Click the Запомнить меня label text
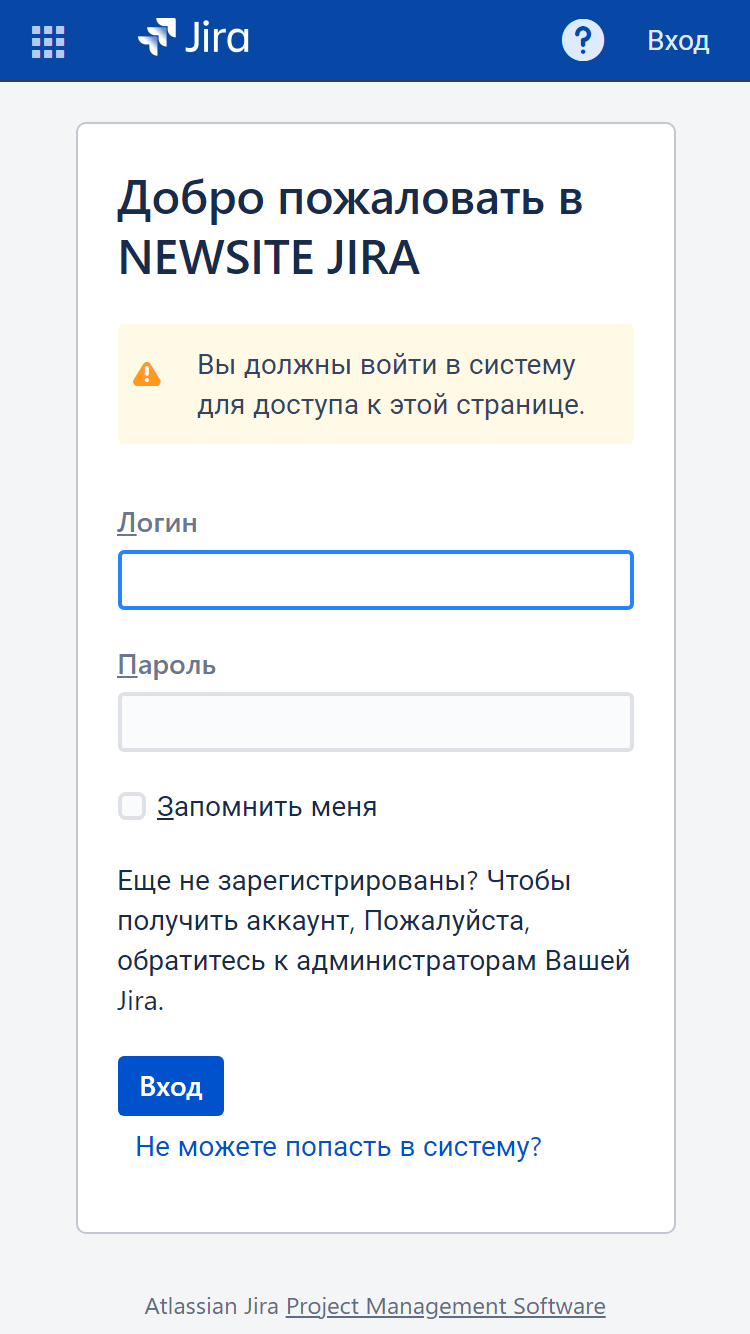750x1334 pixels. pyautogui.click(x=267, y=807)
